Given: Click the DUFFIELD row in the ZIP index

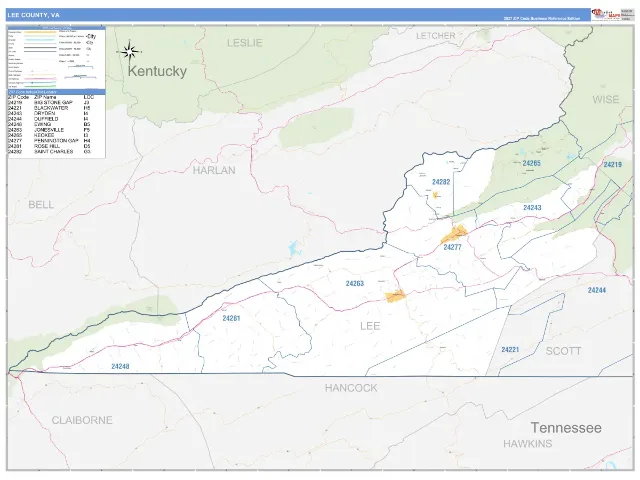Looking at the screenshot, I should pos(50,119).
